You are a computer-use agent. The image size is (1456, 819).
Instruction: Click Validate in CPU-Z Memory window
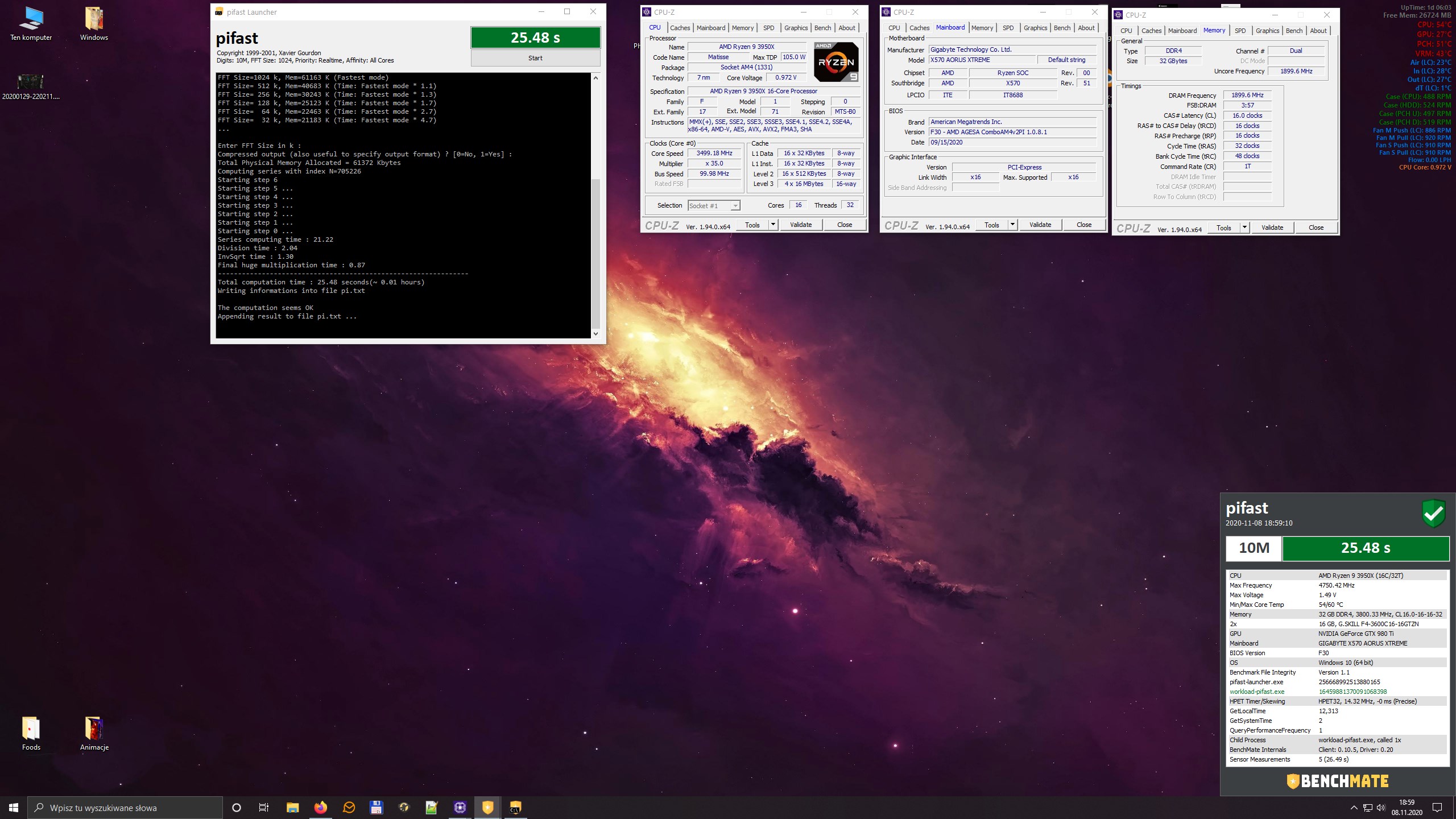(1272, 227)
